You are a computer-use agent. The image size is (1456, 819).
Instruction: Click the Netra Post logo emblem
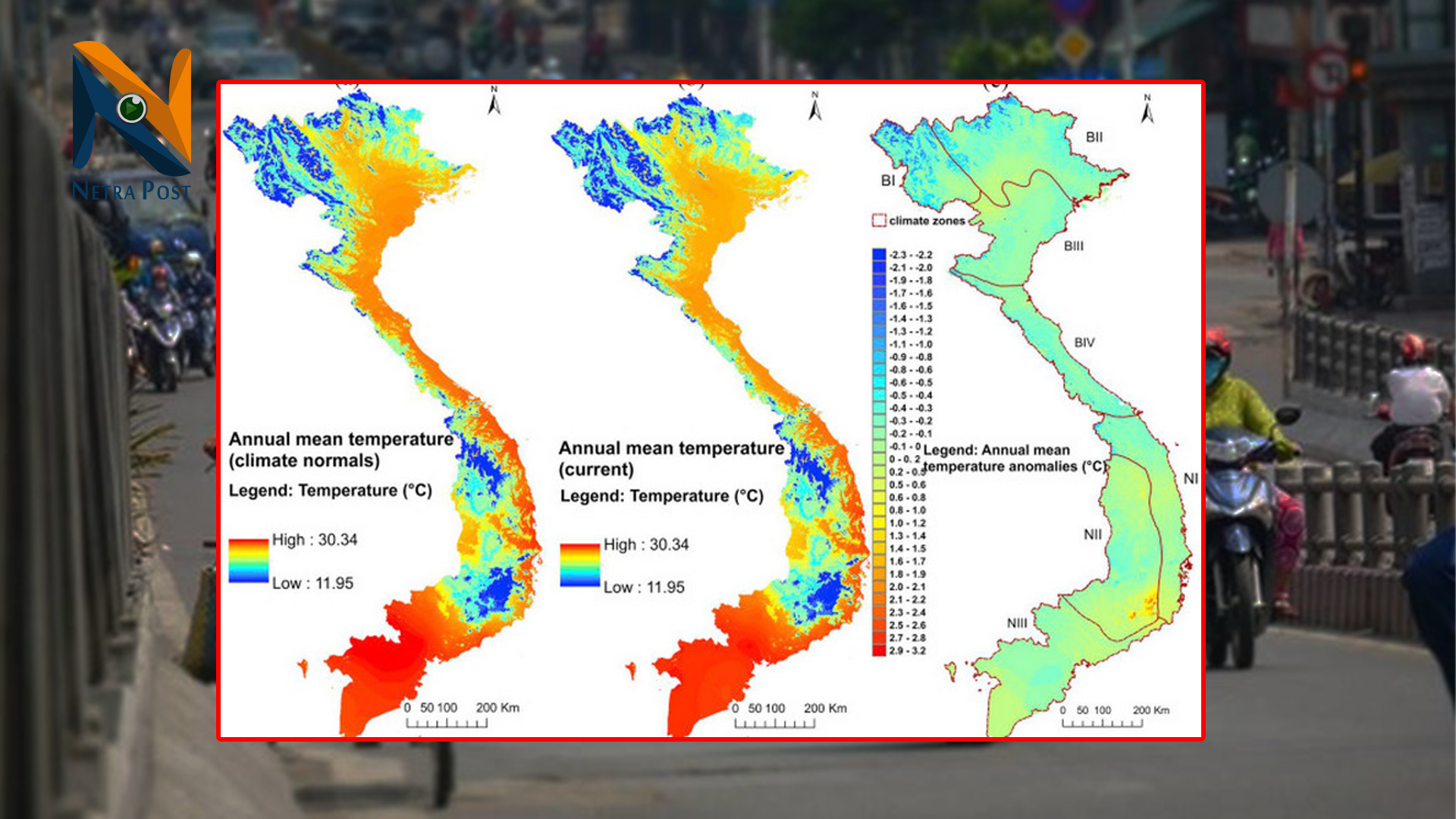pyautogui.click(x=132, y=107)
